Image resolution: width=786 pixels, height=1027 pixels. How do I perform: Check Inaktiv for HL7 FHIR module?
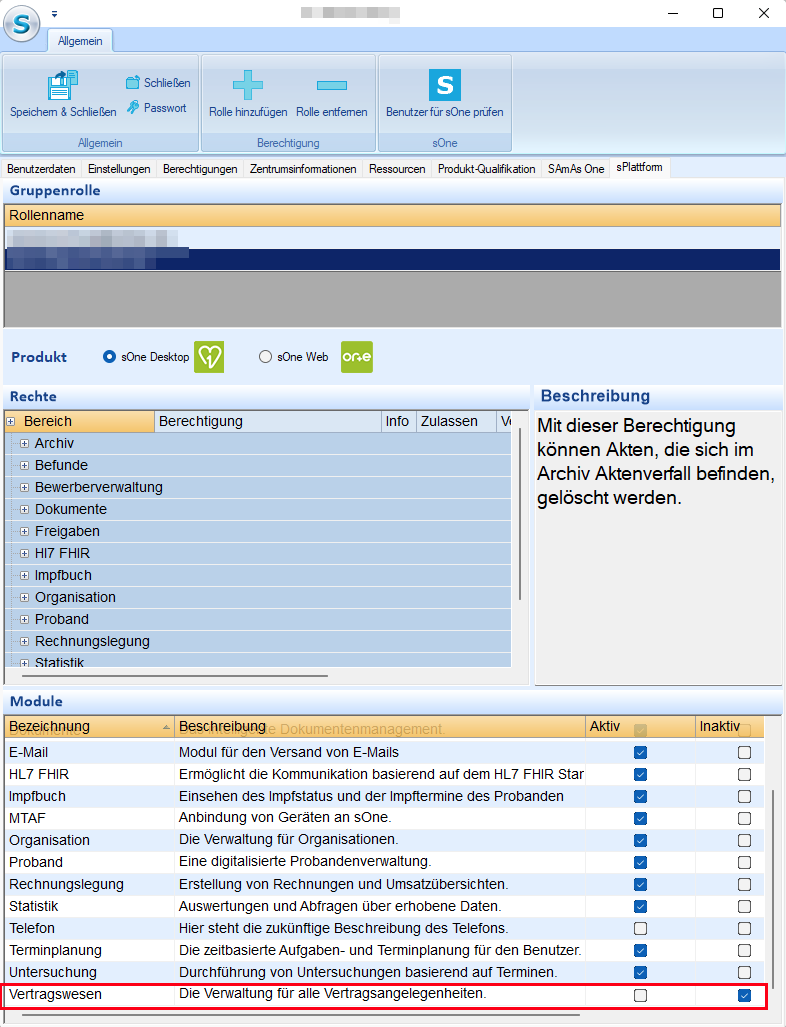[744, 775]
